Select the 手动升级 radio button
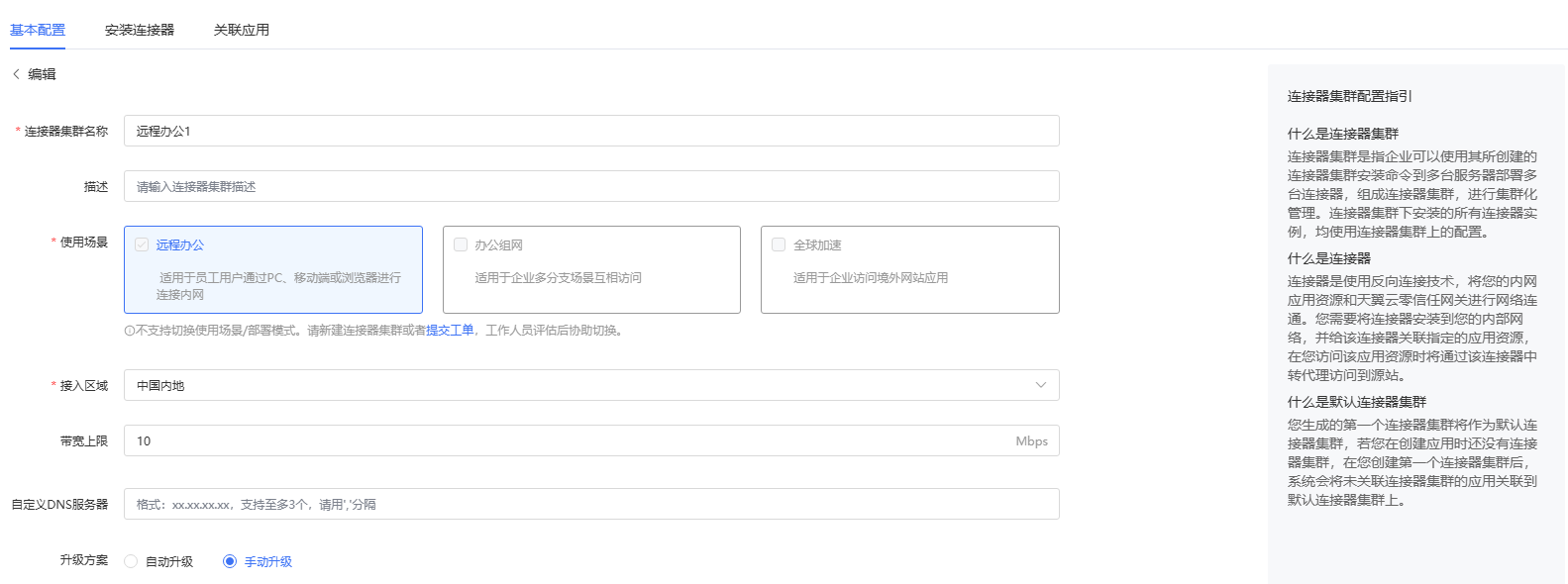The height and width of the screenshot is (584, 1568). 230,561
